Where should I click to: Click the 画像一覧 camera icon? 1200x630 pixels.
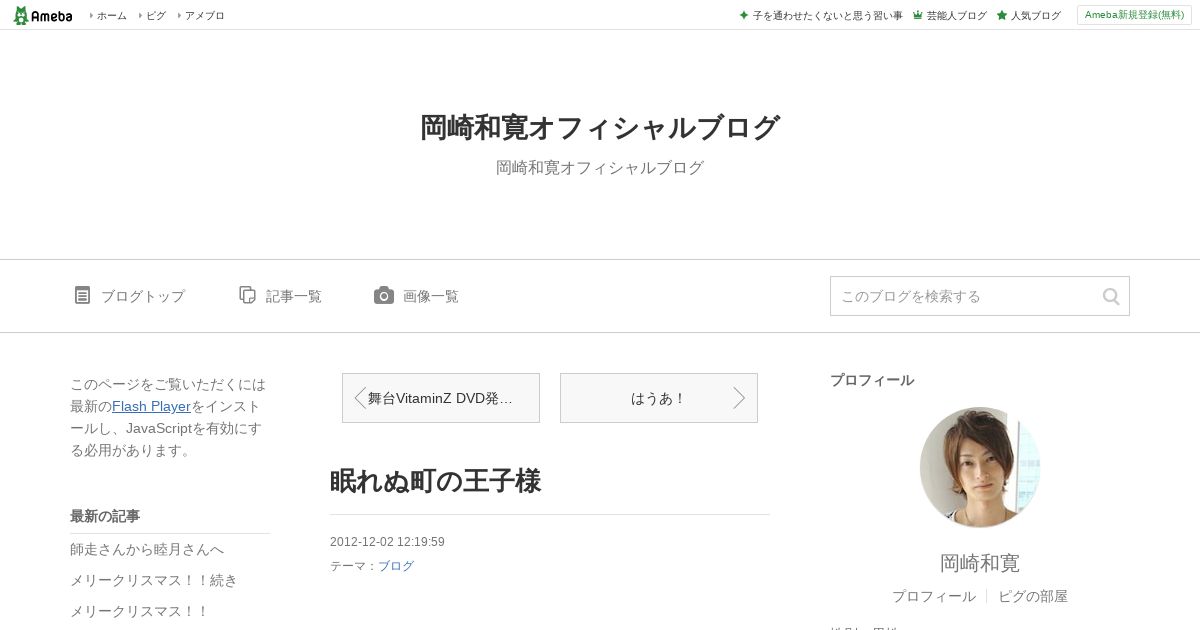pos(384,295)
